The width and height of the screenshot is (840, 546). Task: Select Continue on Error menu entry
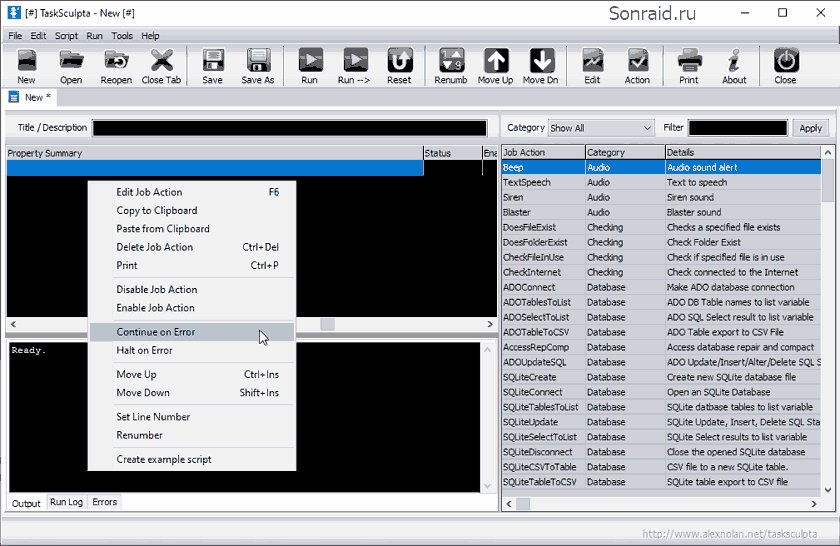tap(192, 332)
